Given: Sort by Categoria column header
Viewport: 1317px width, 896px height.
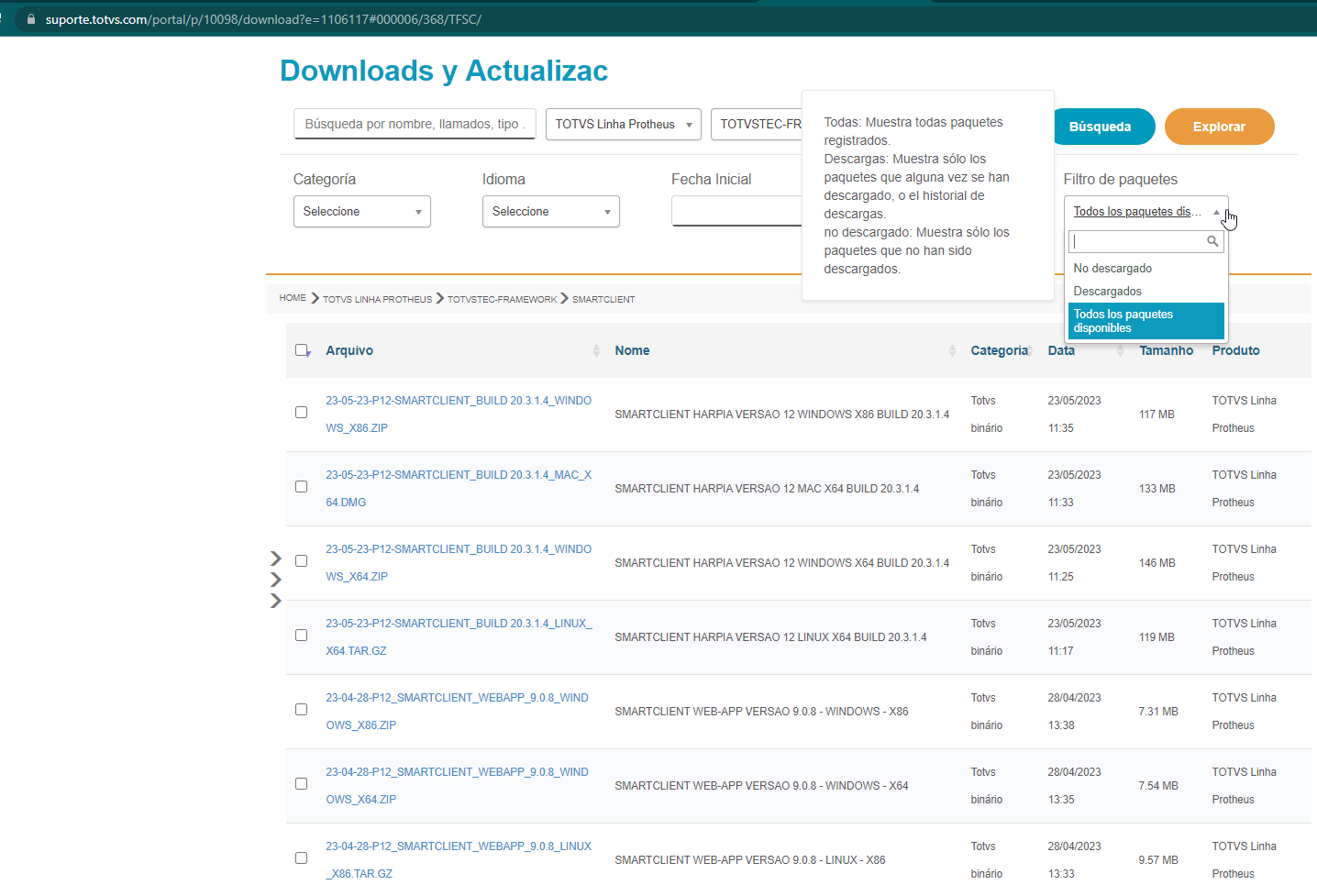Looking at the screenshot, I should point(999,350).
